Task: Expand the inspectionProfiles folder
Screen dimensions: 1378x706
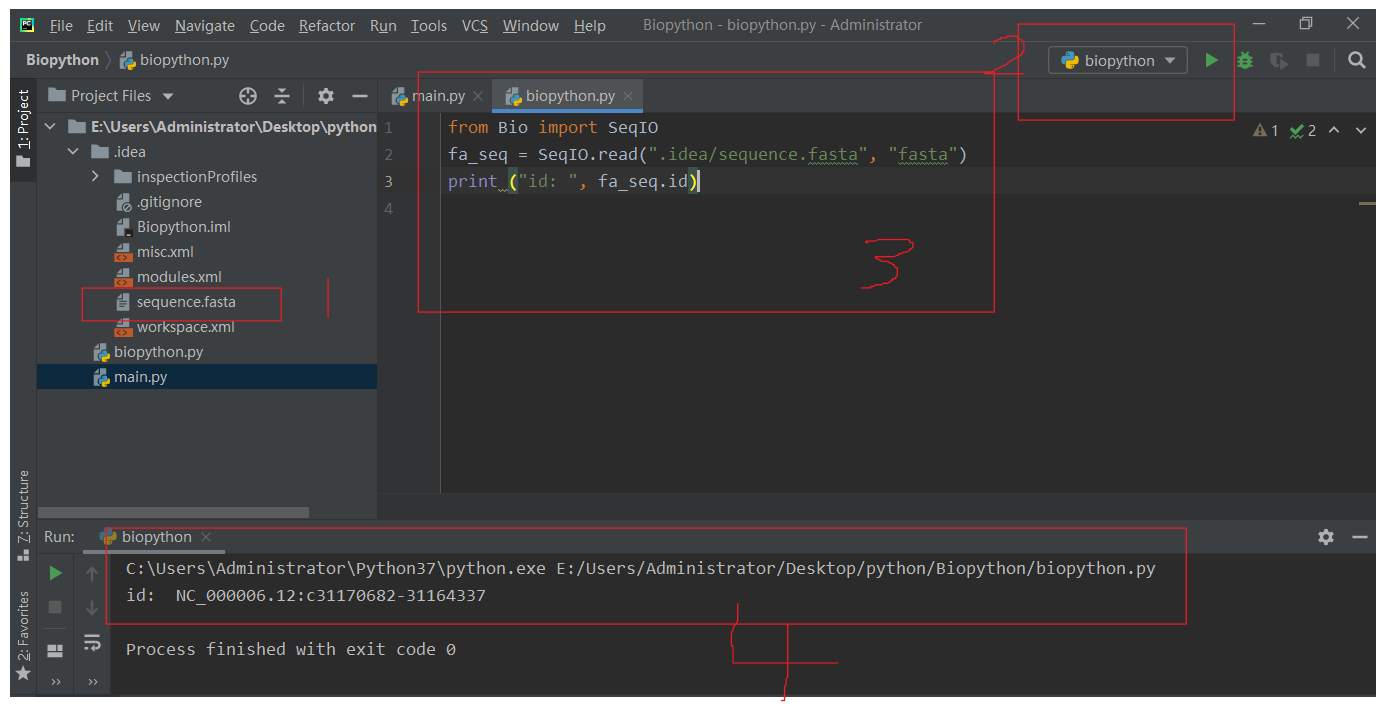Action: click(x=94, y=176)
